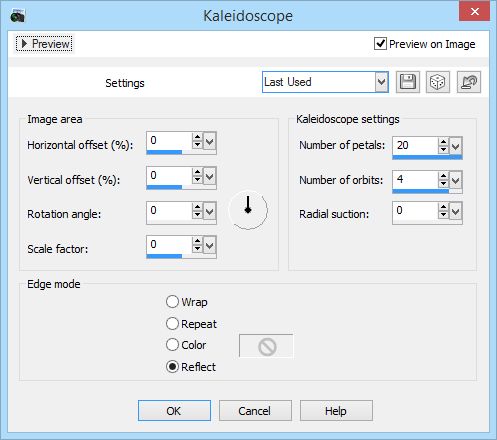Click the OK button
Screen dimensions: 497x440
pos(174,411)
